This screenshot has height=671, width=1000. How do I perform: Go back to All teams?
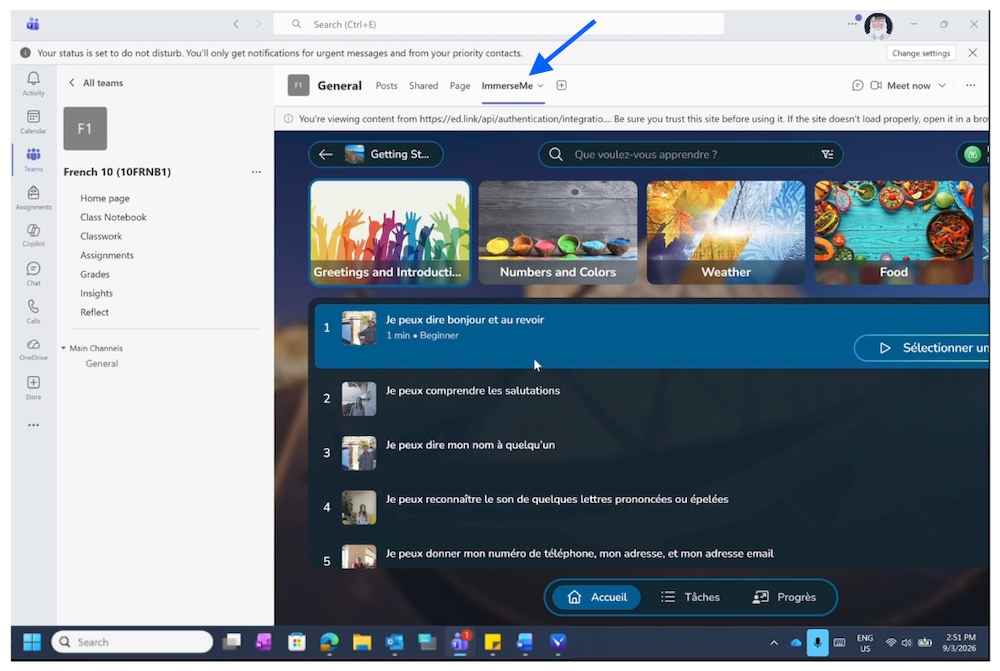(96, 83)
